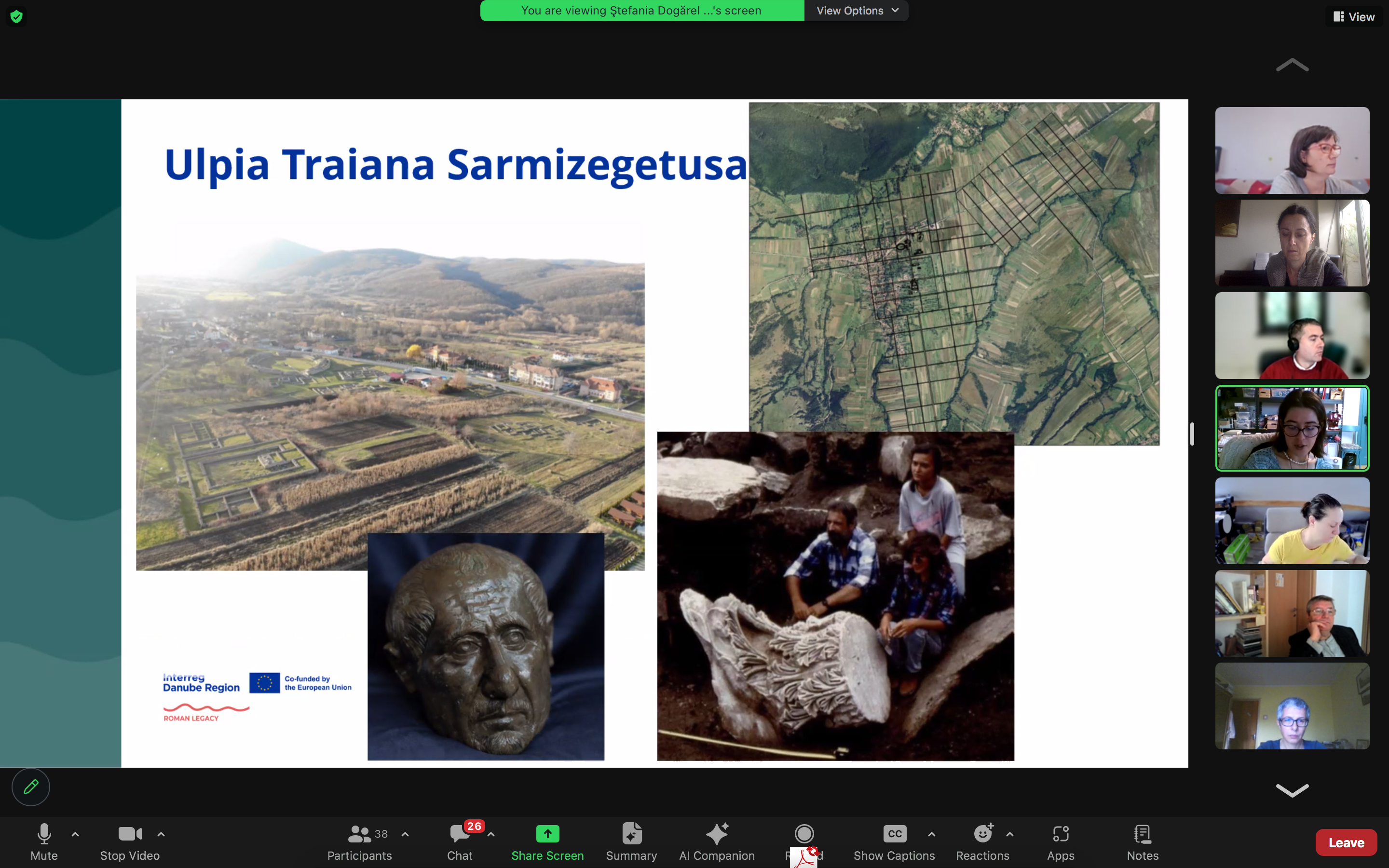Image resolution: width=1389 pixels, height=868 pixels.
Task: Open the Apps panel
Action: point(1060,842)
